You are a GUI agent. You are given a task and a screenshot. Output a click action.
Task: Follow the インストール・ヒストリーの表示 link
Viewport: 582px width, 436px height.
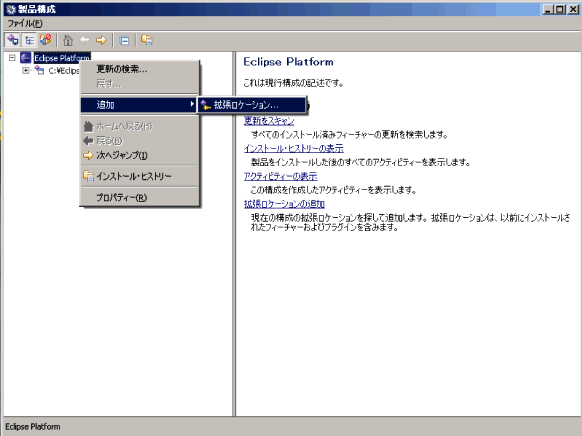(294, 148)
